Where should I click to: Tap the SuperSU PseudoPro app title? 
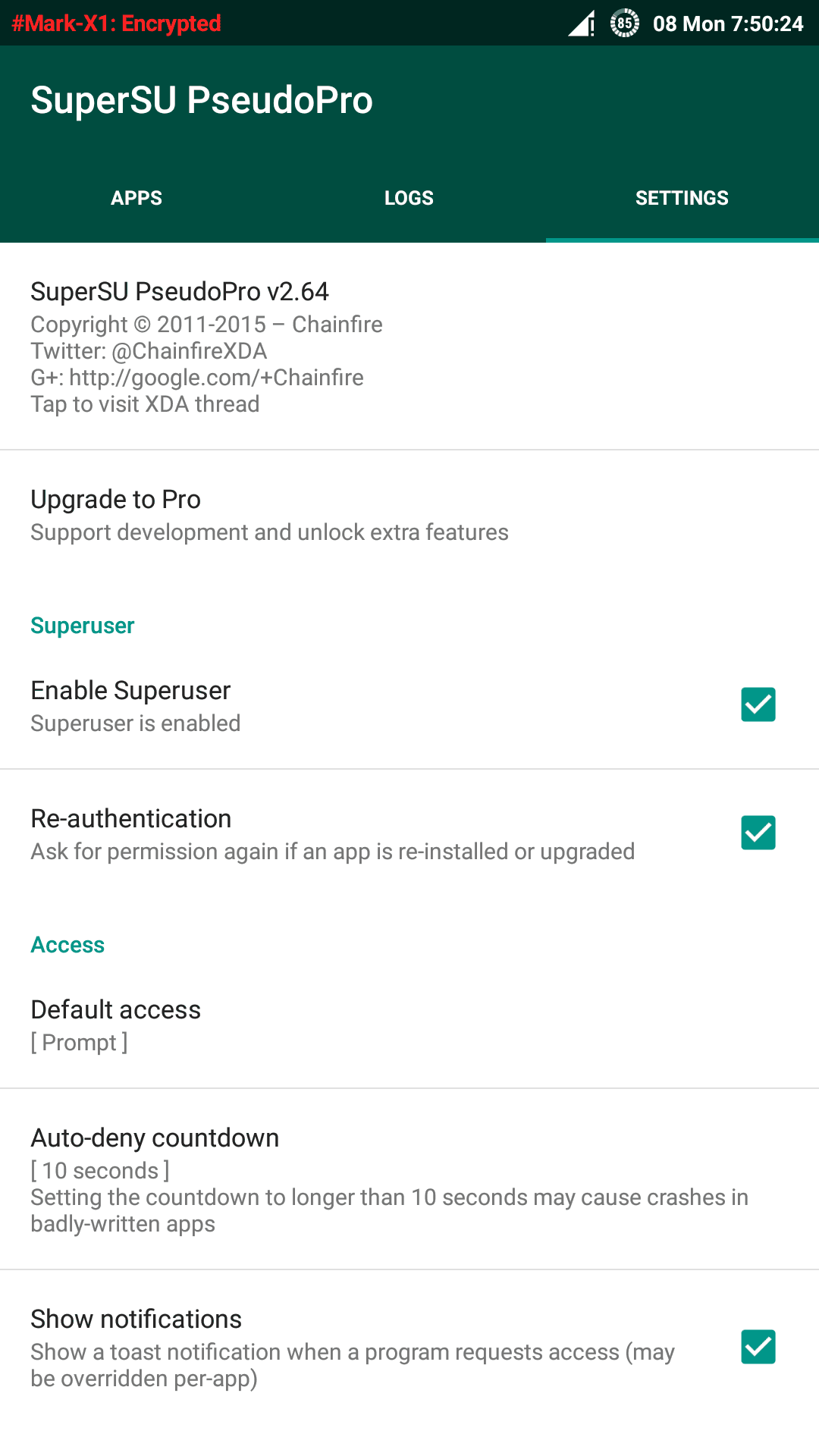pos(202,99)
